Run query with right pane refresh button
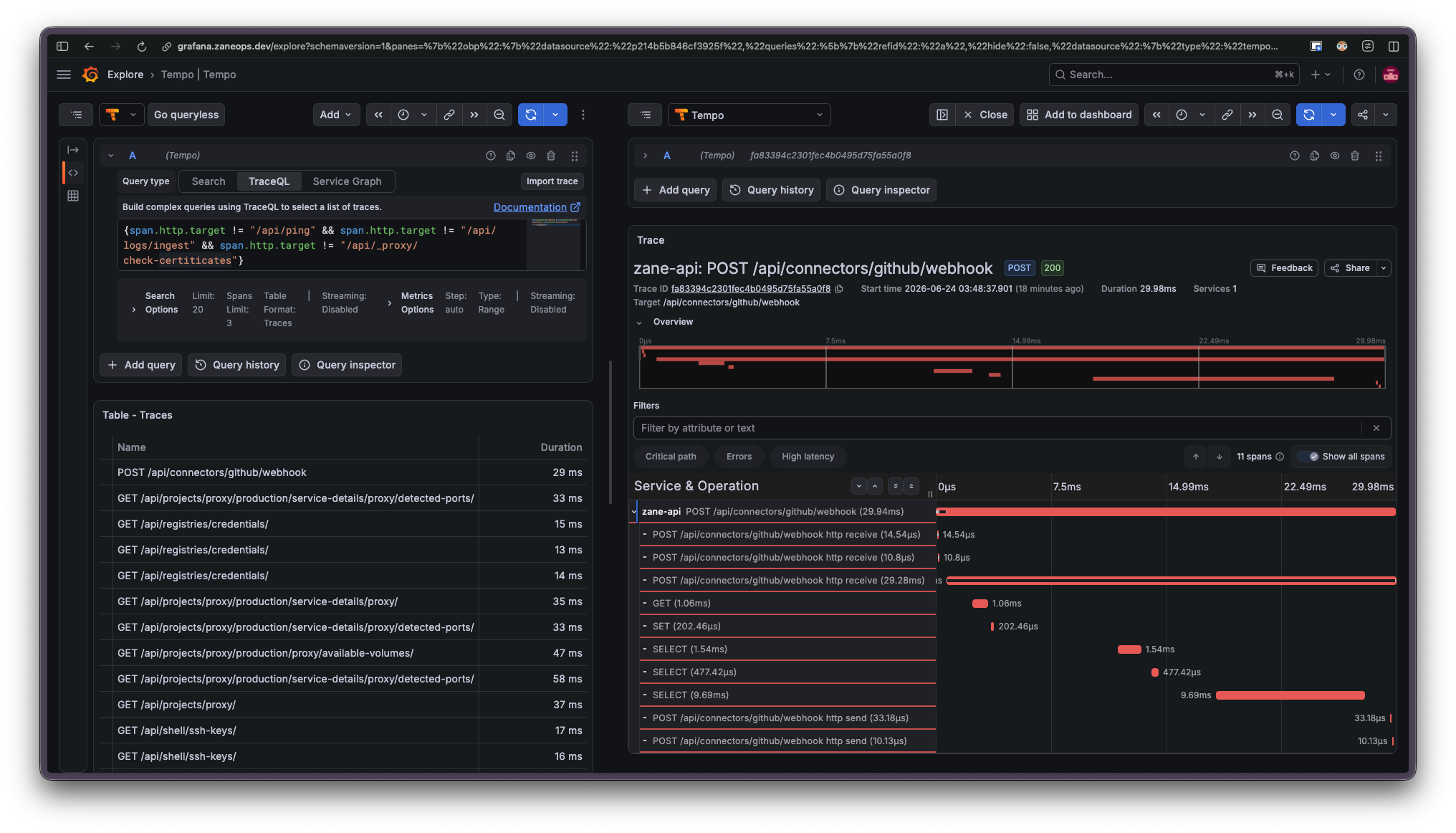This screenshot has width=1456, height=833. pos(1309,115)
